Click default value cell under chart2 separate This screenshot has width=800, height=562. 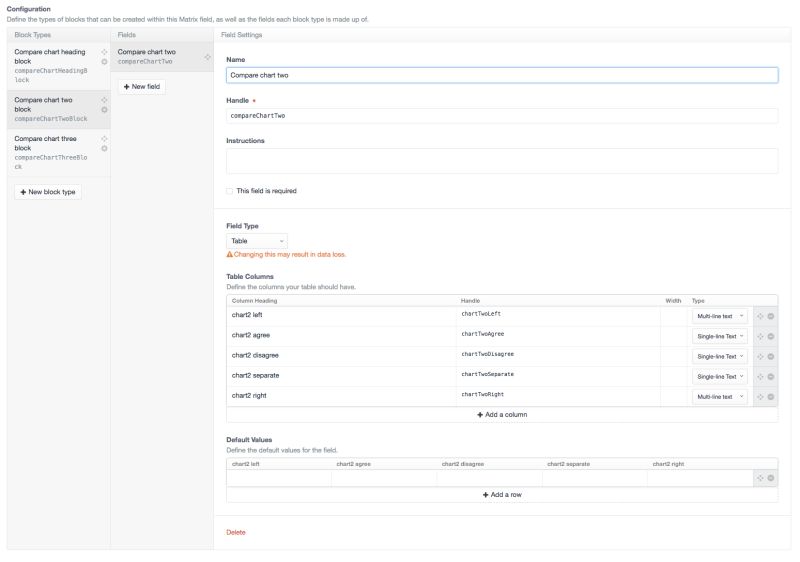[x=595, y=478]
